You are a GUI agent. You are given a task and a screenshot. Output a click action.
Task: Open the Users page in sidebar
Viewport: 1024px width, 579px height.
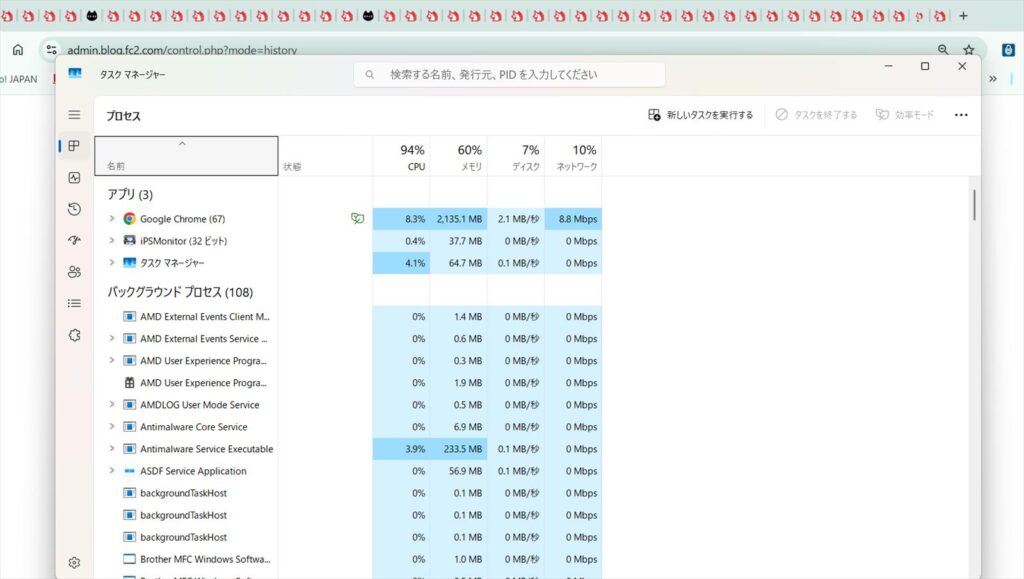74,272
